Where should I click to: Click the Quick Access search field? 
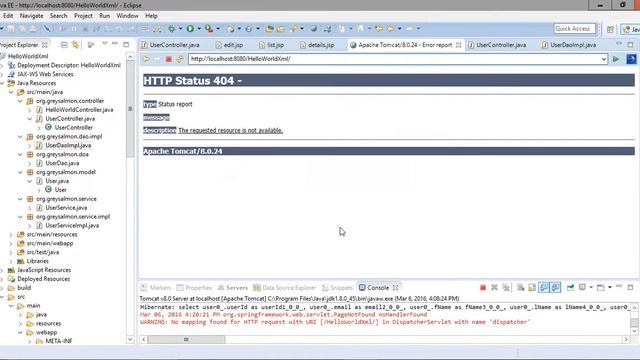[x=574, y=29]
